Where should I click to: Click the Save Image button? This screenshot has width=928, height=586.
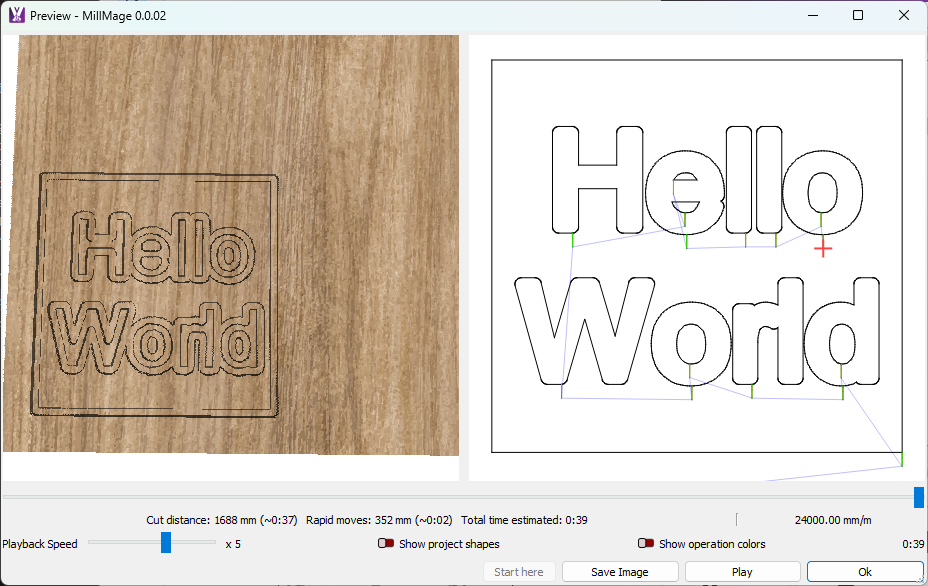click(620, 572)
